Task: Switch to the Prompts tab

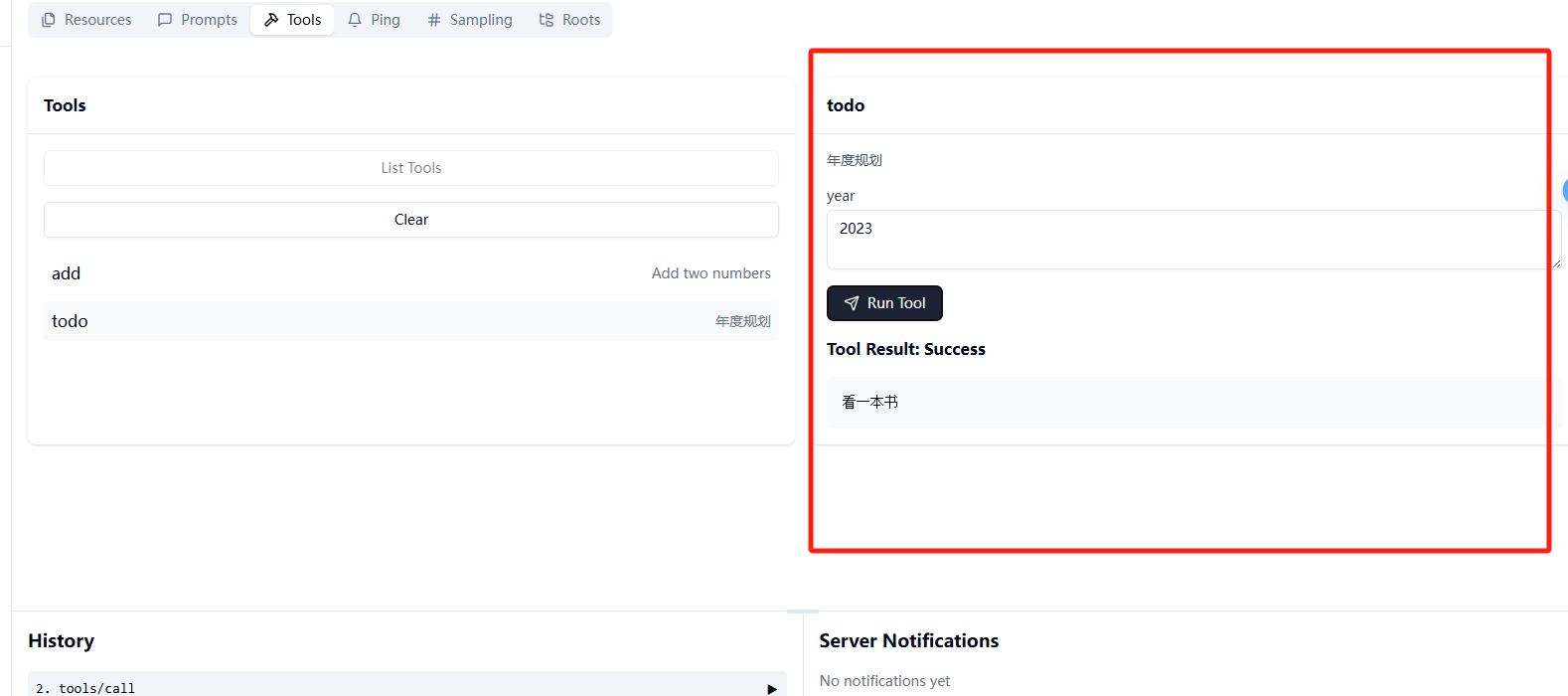Action: [198, 20]
